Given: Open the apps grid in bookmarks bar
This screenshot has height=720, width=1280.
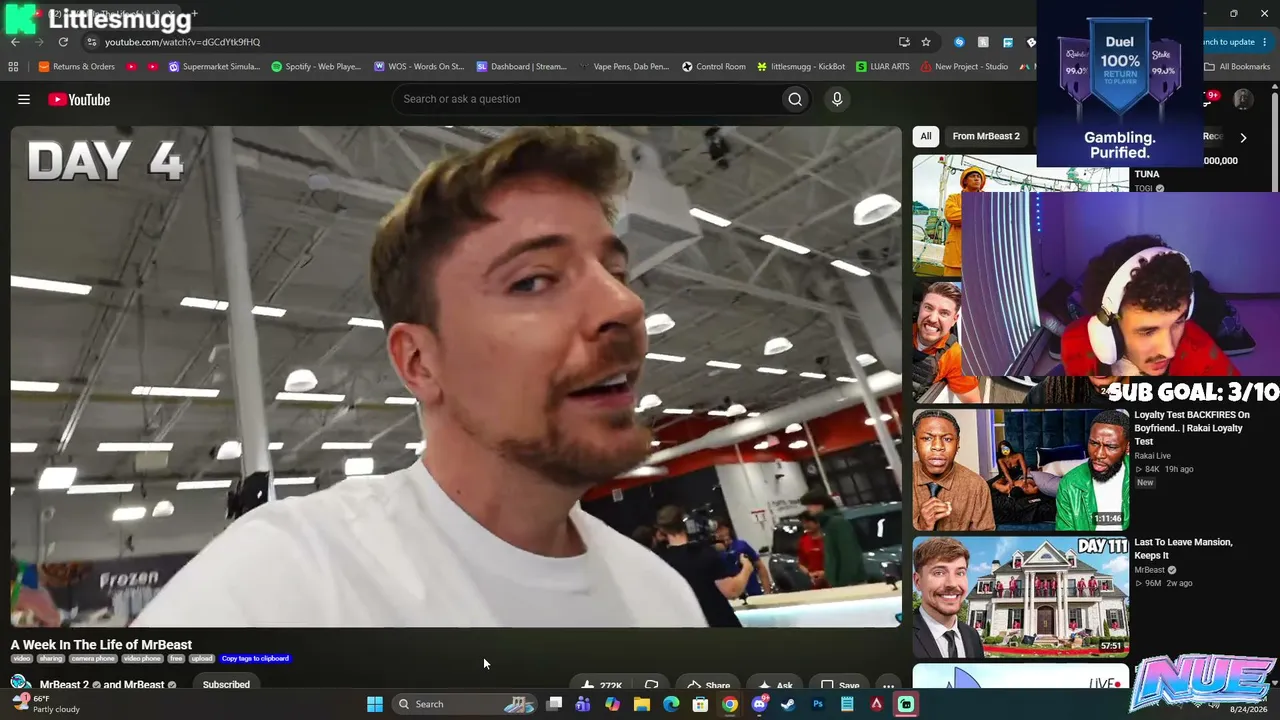Looking at the screenshot, I should [x=13, y=67].
